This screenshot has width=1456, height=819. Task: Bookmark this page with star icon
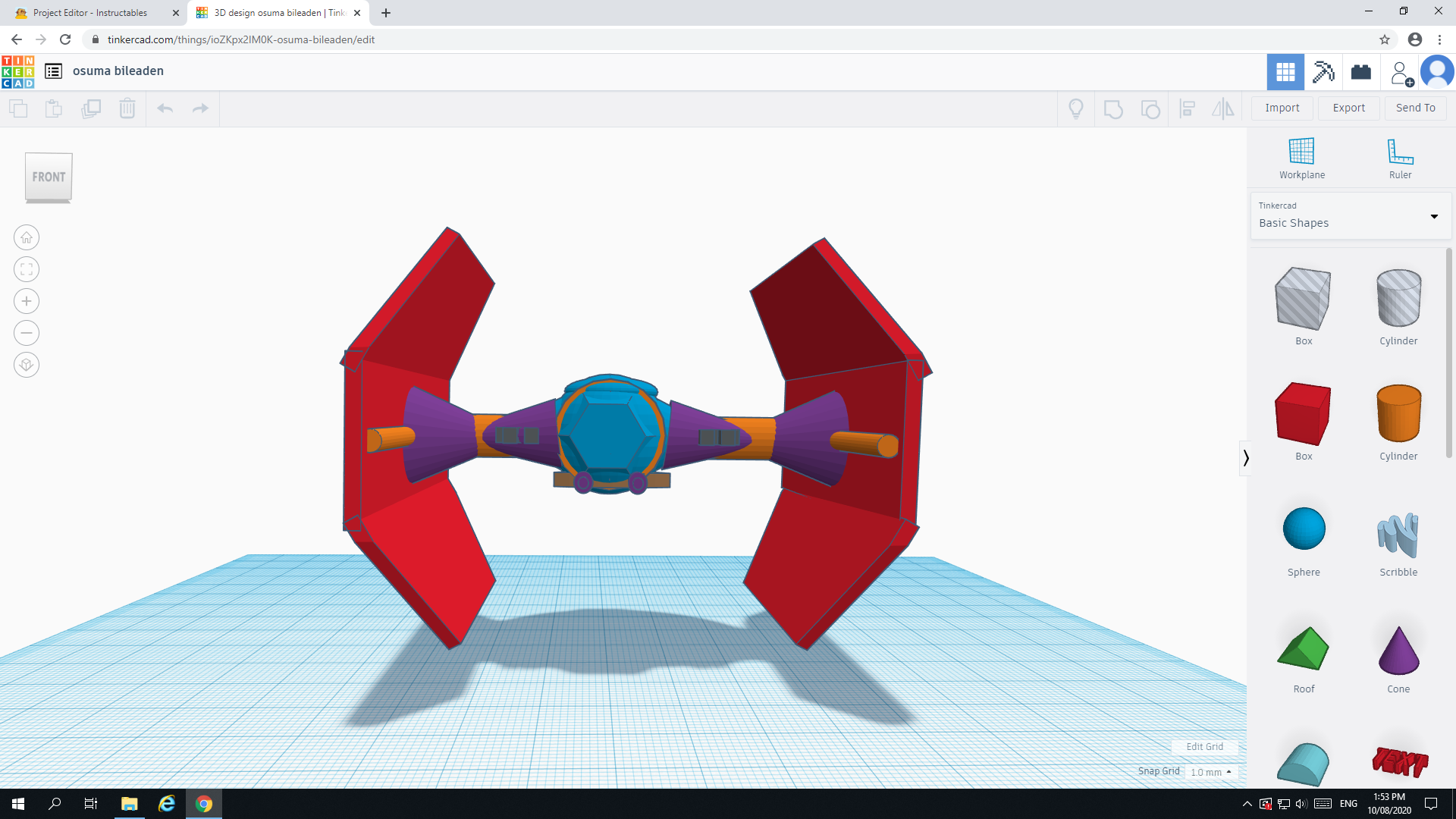[x=1385, y=39]
